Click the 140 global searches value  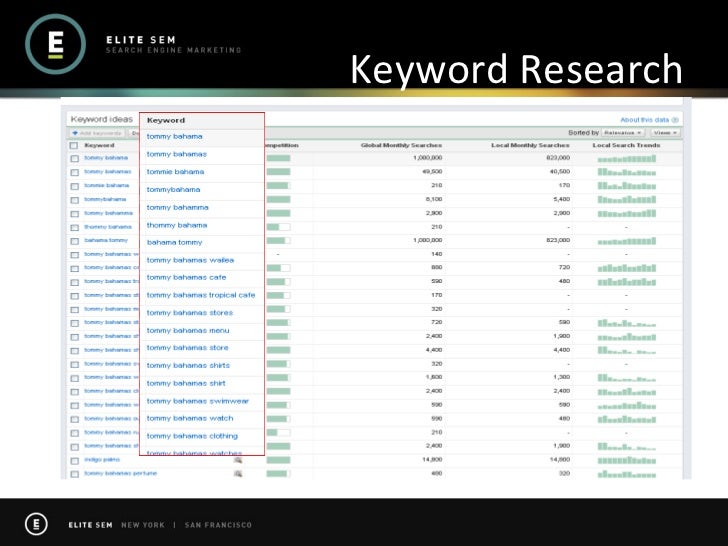436,254
